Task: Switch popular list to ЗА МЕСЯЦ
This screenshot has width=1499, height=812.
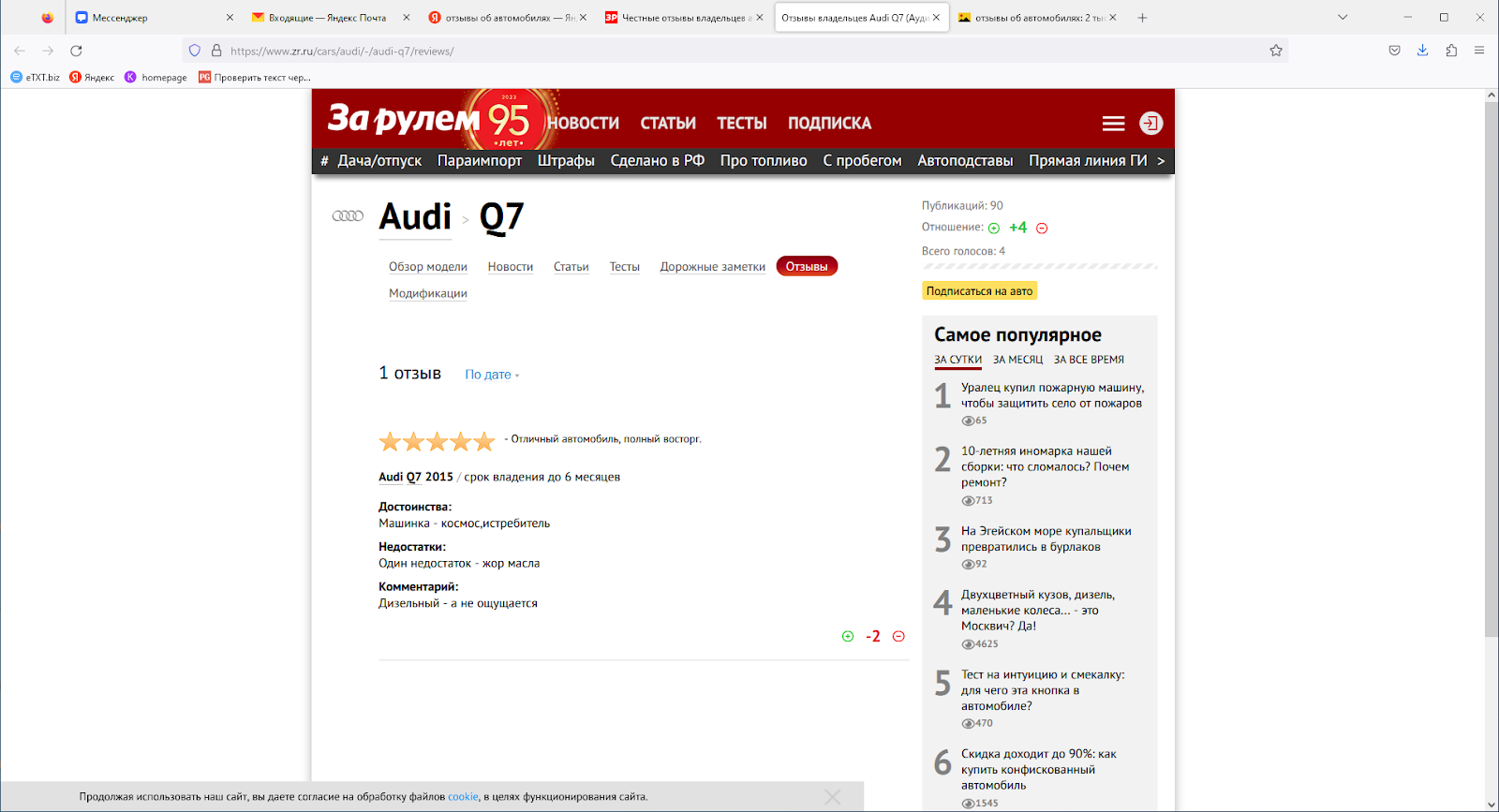Action: click(x=1017, y=360)
